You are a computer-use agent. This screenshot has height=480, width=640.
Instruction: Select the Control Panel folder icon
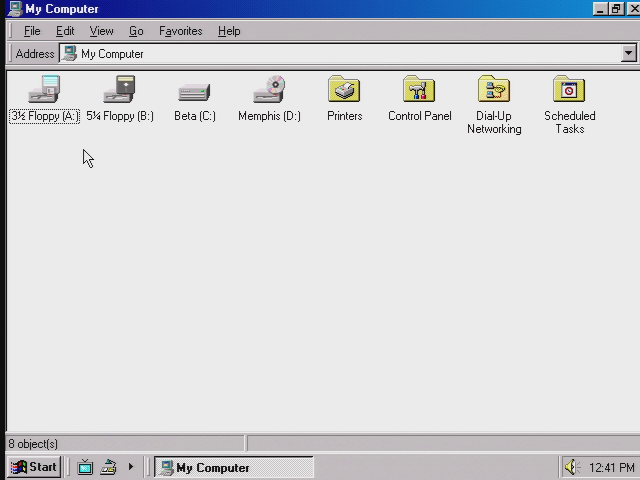click(x=419, y=89)
